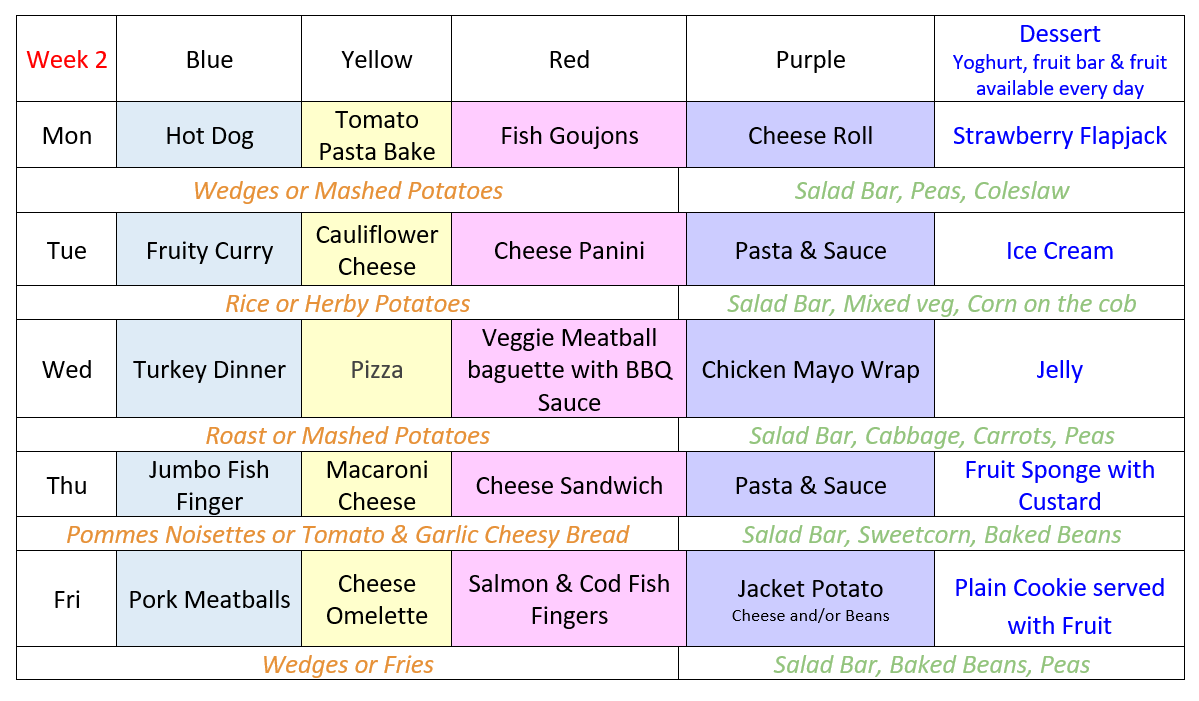Click the Fruity Curry cell on Tuesday
Screen dimensions: 1199x701
pyautogui.click(x=209, y=250)
